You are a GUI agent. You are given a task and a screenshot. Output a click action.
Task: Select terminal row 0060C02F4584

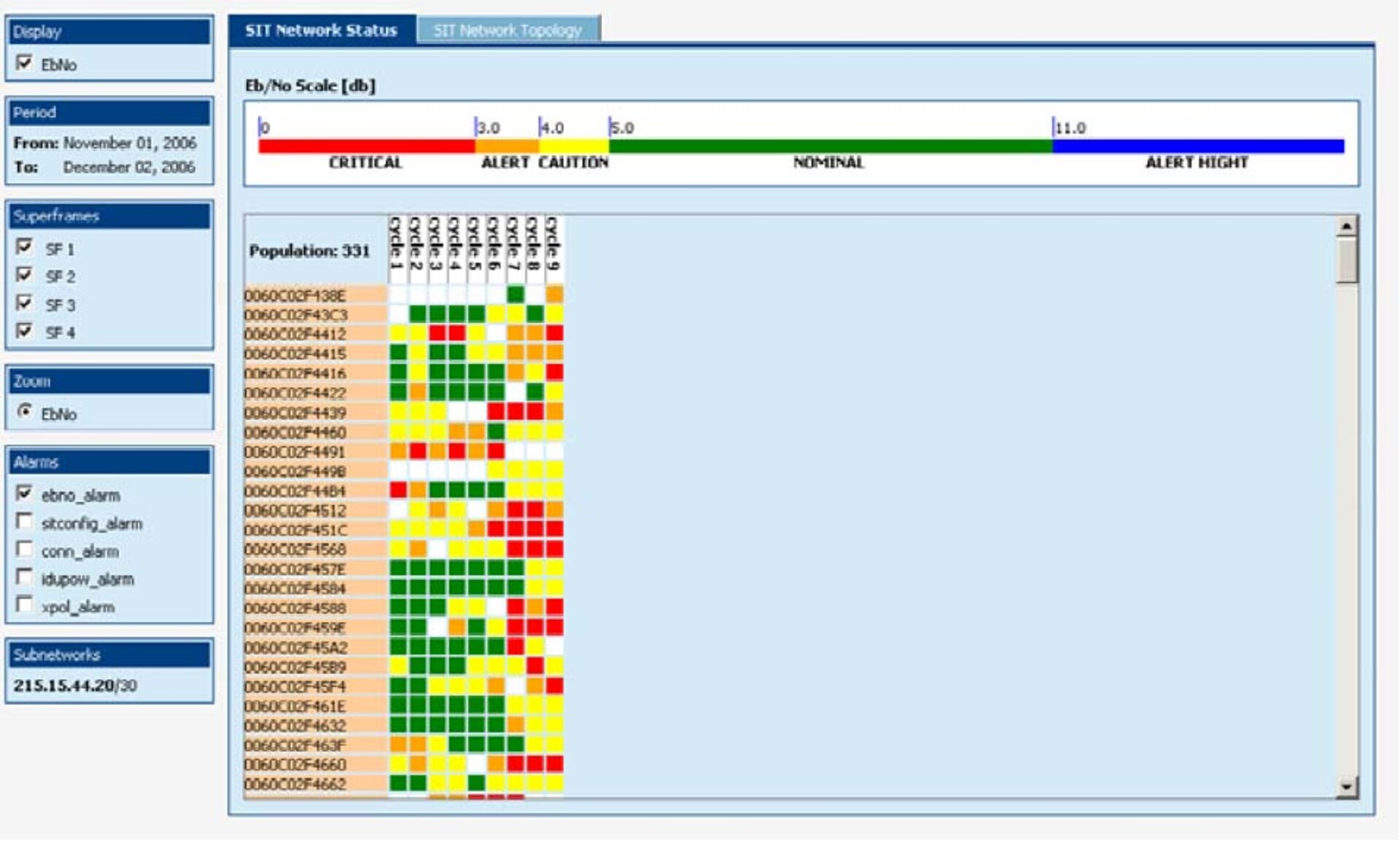(x=315, y=589)
